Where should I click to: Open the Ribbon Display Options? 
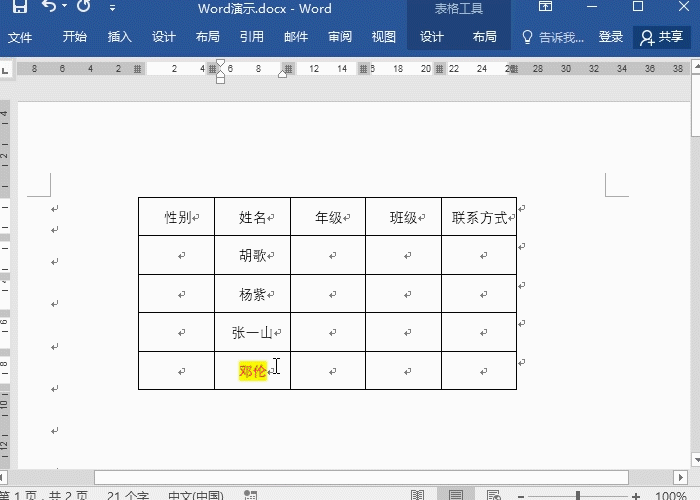coord(545,6)
